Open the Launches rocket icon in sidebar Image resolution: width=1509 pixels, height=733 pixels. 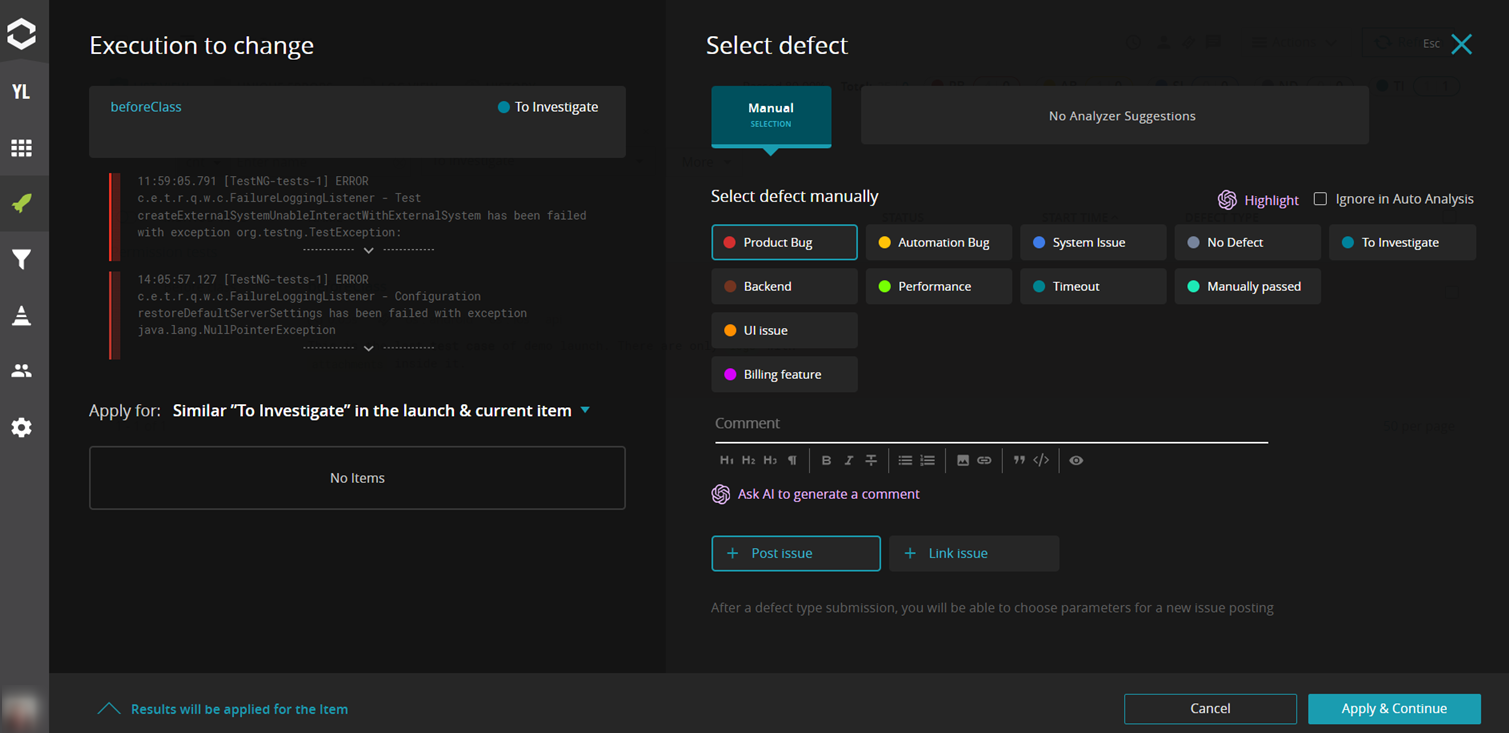pos(21,203)
